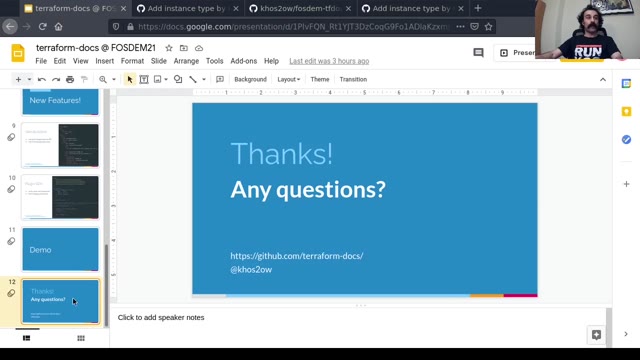Open Google Calendar side panel icon
Screen dimensions: 640x360
626,84
